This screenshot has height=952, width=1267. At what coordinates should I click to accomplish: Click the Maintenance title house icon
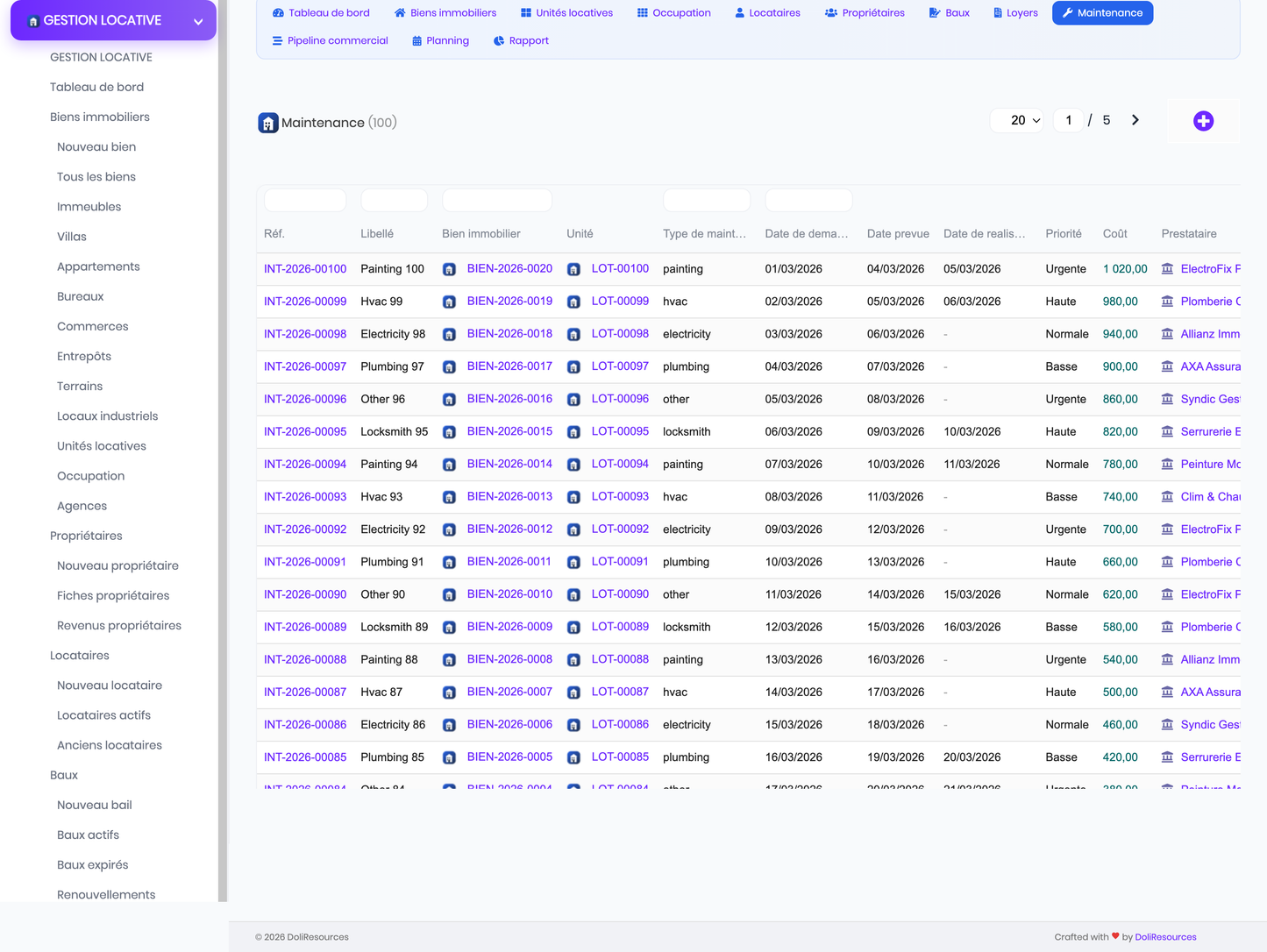268,123
